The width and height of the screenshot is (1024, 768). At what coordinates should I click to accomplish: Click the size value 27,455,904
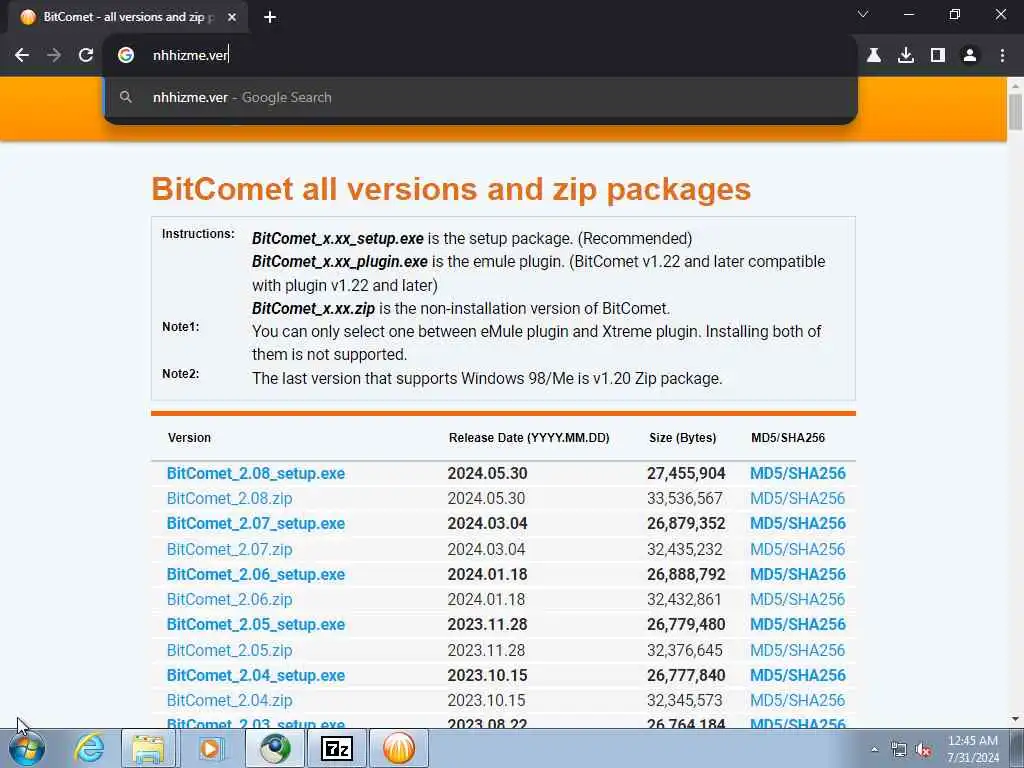click(x=686, y=473)
